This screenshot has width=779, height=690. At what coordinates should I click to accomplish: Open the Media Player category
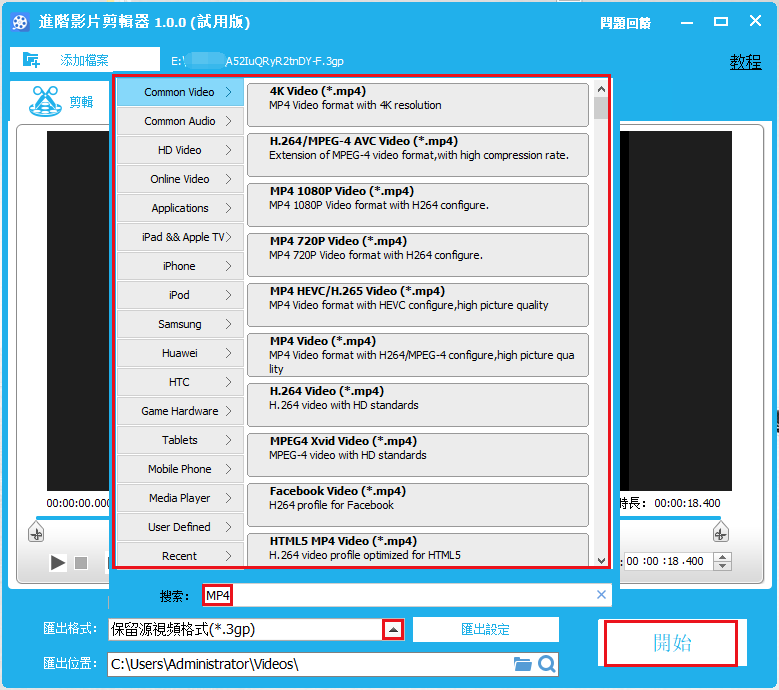pos(180,498)
